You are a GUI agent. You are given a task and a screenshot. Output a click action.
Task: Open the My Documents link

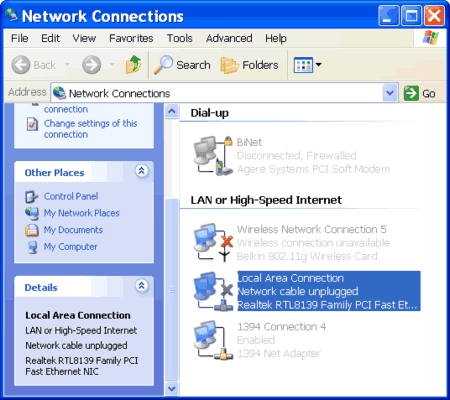point(73,230)
